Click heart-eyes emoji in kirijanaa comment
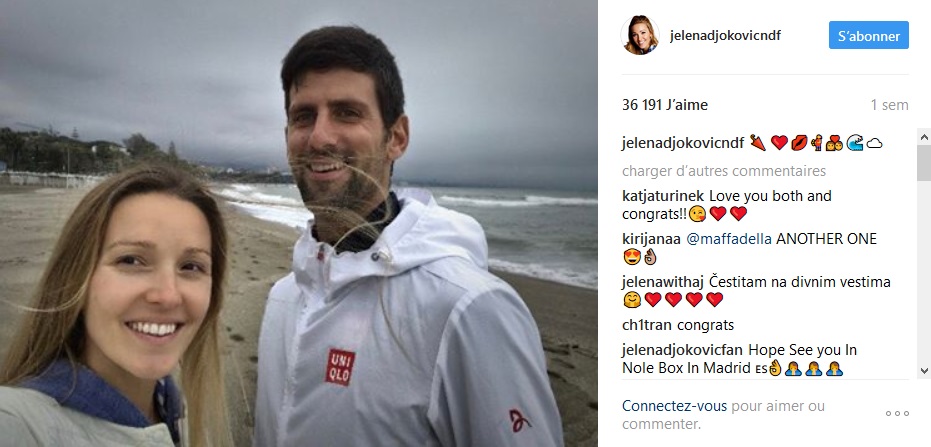931x447 pixels. (631, 258)
